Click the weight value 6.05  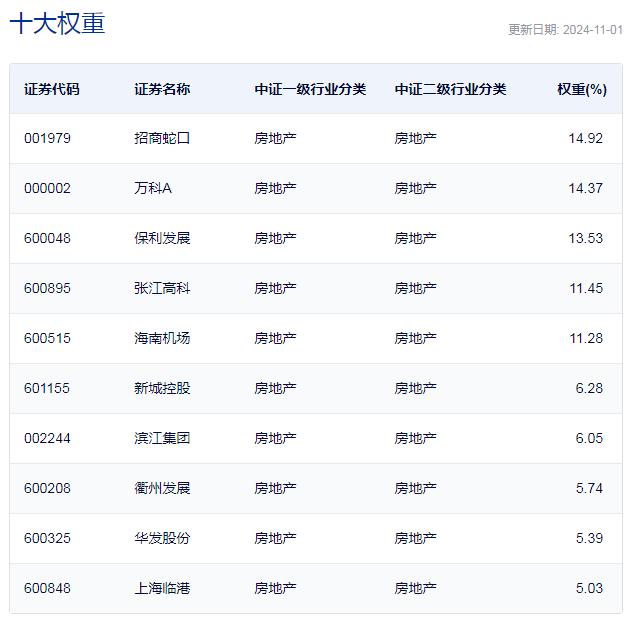pos(589,438)
